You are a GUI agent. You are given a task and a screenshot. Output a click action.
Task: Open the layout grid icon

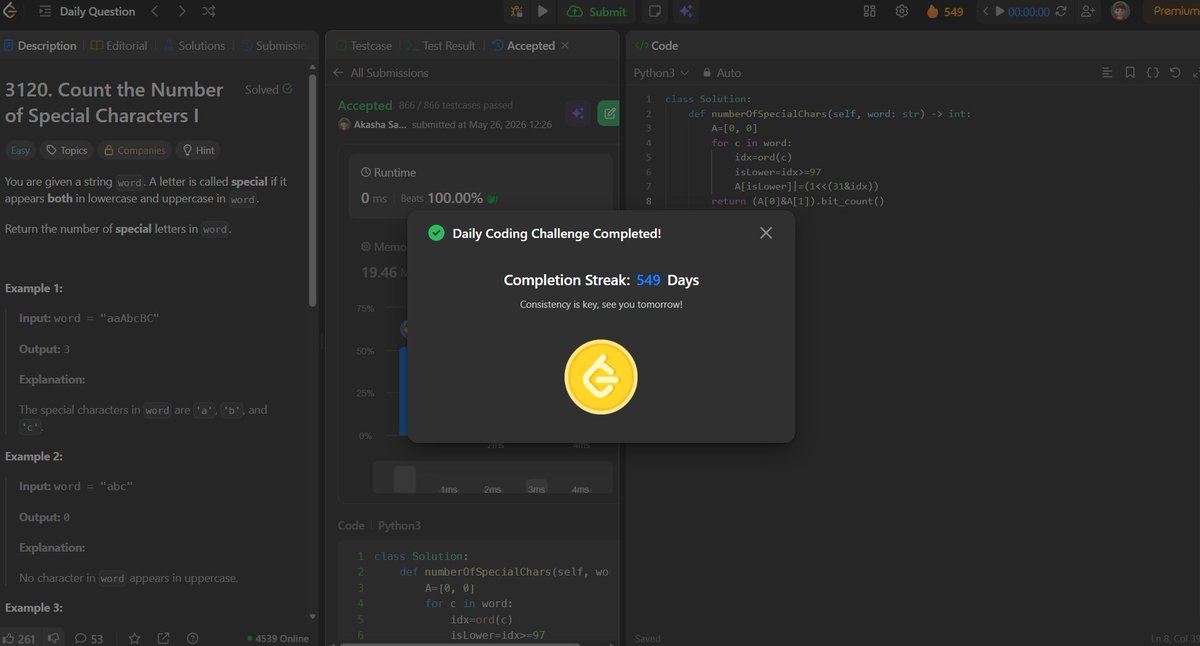tap(869, 11)
